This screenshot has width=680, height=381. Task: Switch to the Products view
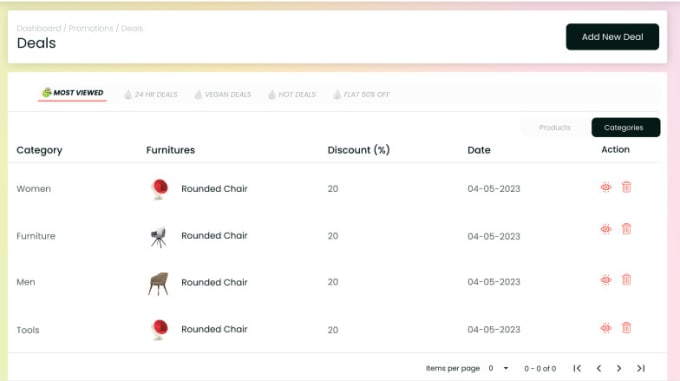coord(555,127)
